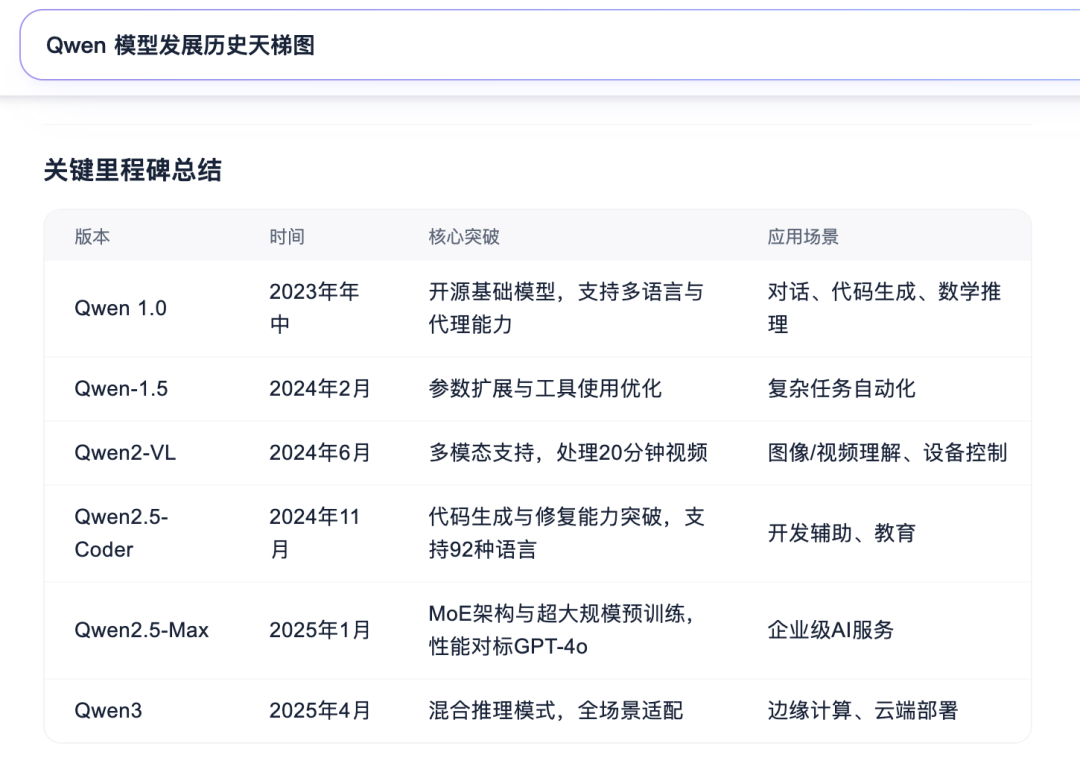The width and height of the screenshot is (1080, 781).
Task: Click the 核心突破 column header
Action: 464,237
